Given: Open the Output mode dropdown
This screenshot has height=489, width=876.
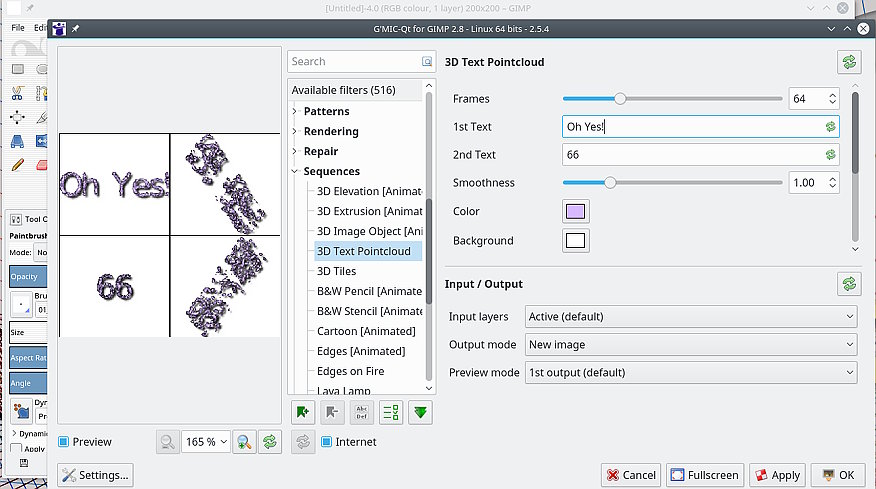Looking at the screenshot, I should point(691,344).
